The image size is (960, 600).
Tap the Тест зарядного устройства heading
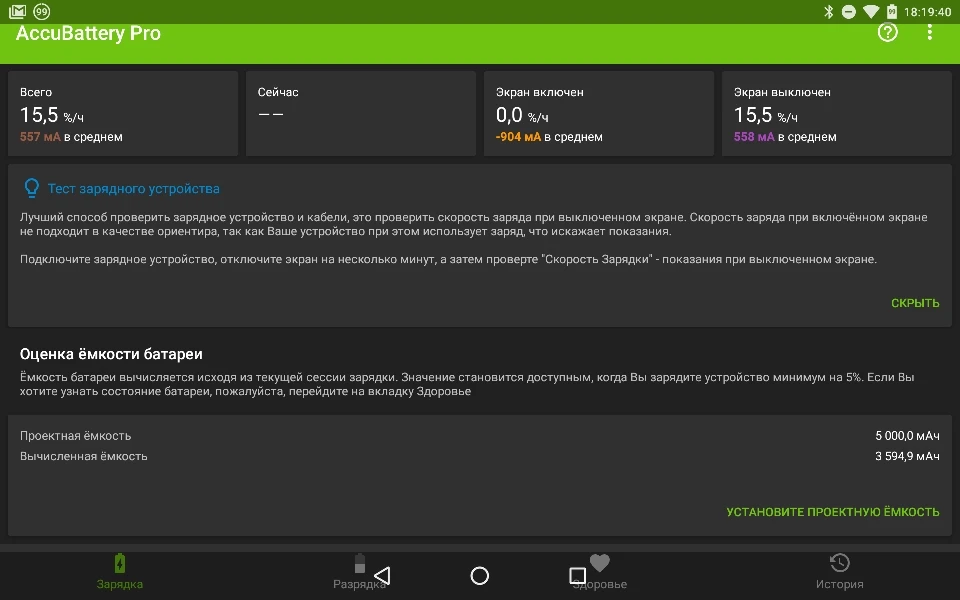[133, 189]
